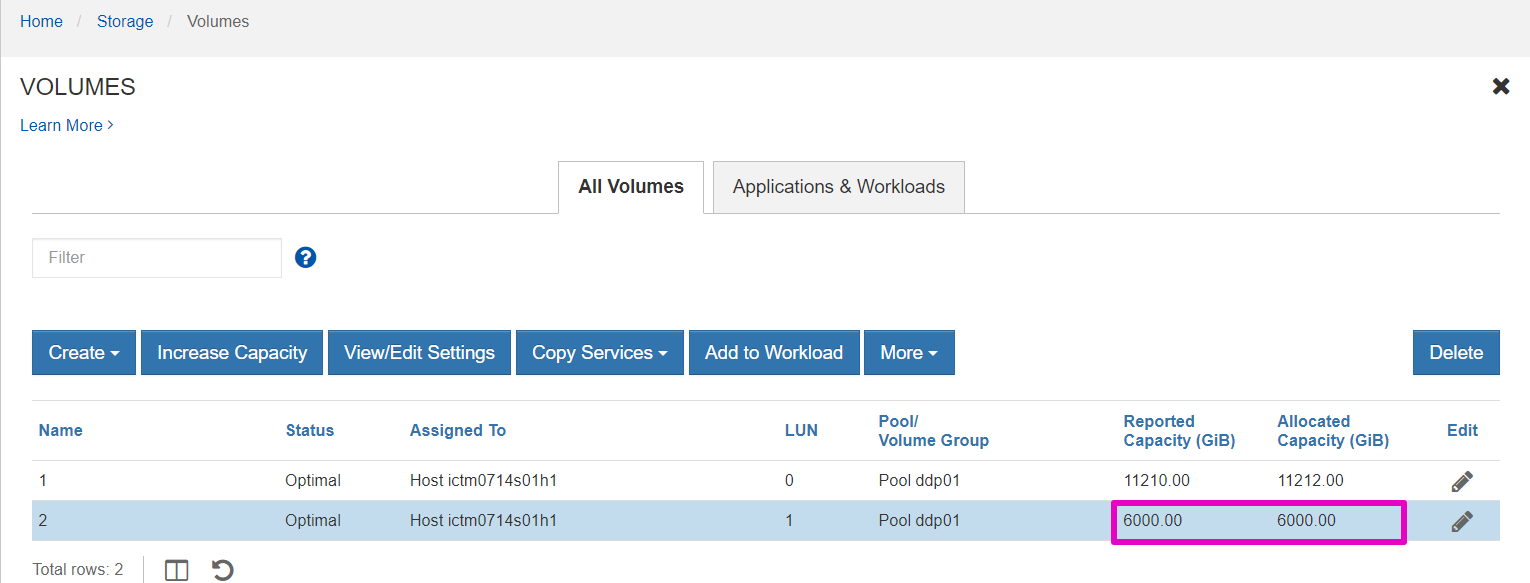
Task: Open the Learn More link
Action: [67, 125]
